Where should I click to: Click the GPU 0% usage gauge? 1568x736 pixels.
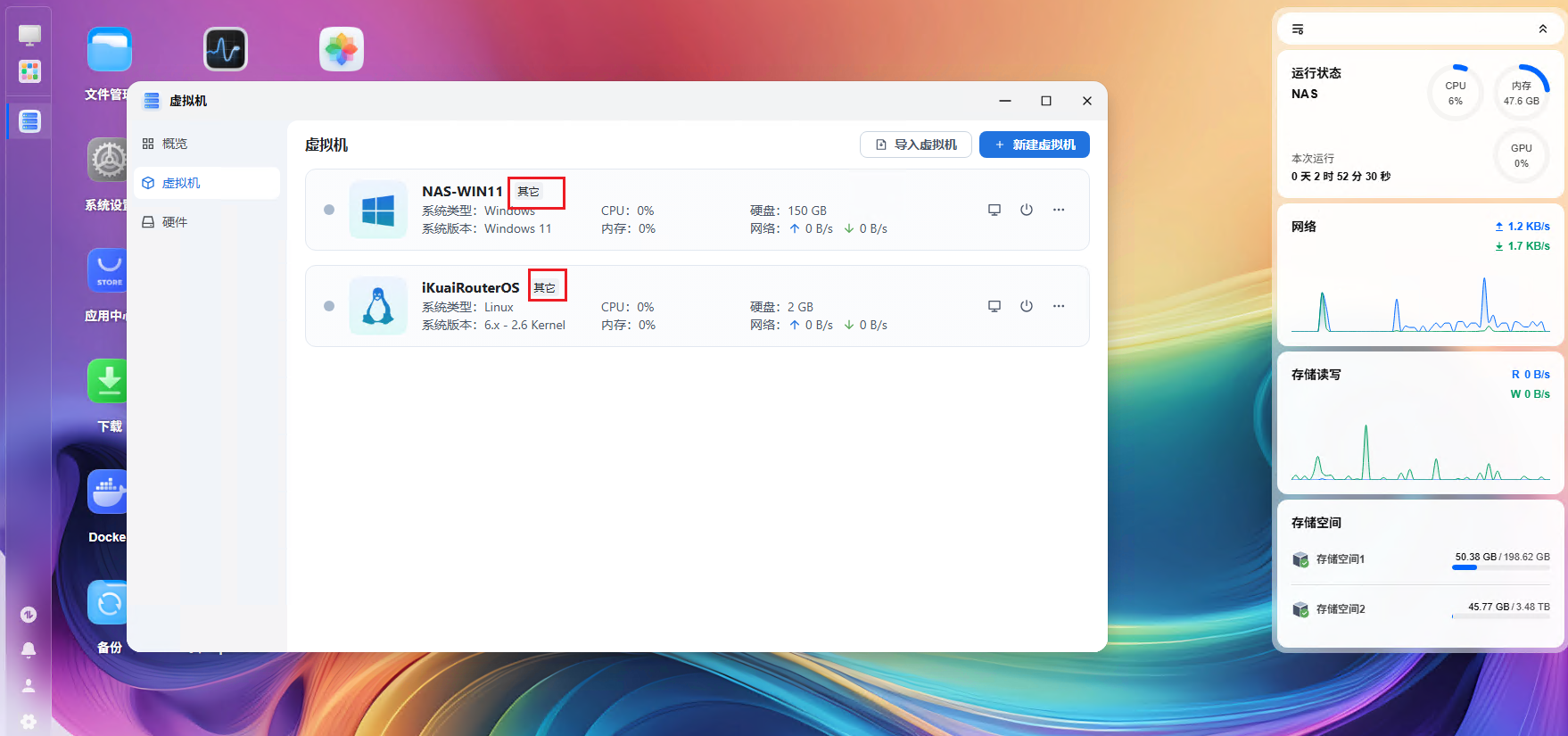1522,156
